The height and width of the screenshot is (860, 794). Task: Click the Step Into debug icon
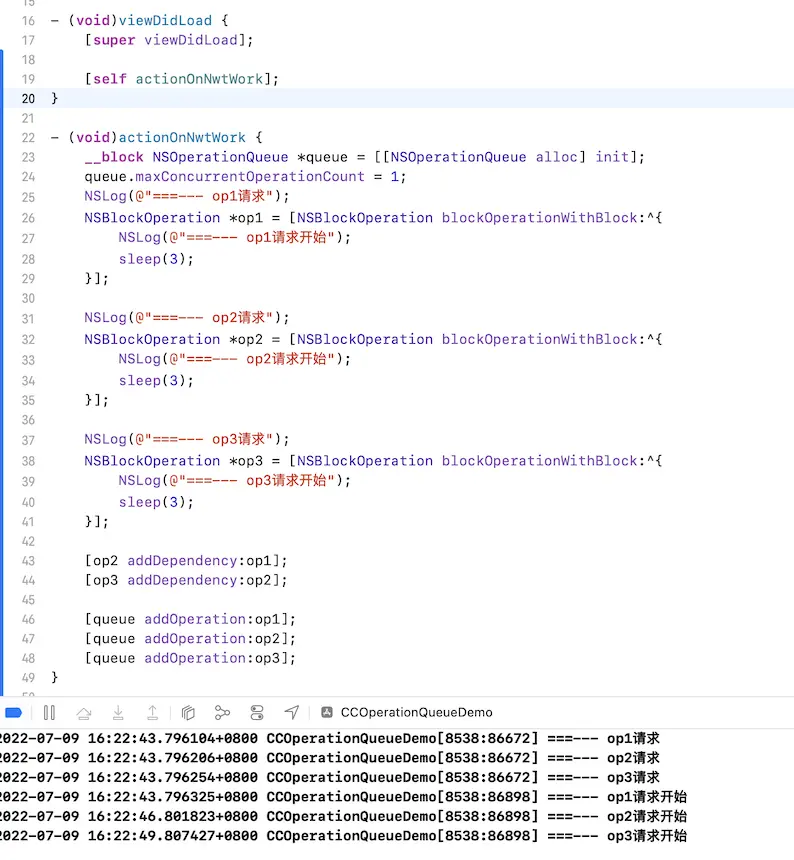pyautogui.click(x=118, y=712)
